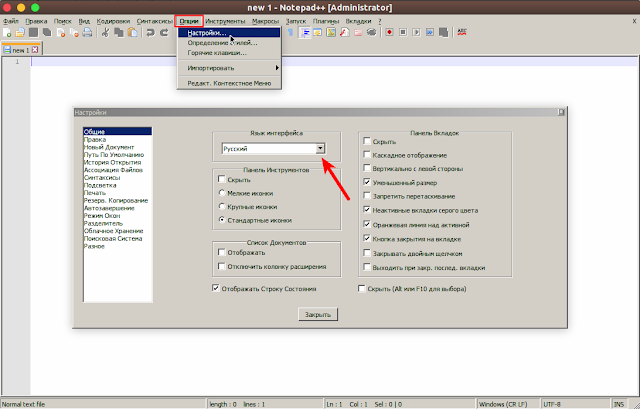Viewport: 640px width, 409px height.
Task: Click the Save recorded macro icon
Action: click(x=443, y=32)
